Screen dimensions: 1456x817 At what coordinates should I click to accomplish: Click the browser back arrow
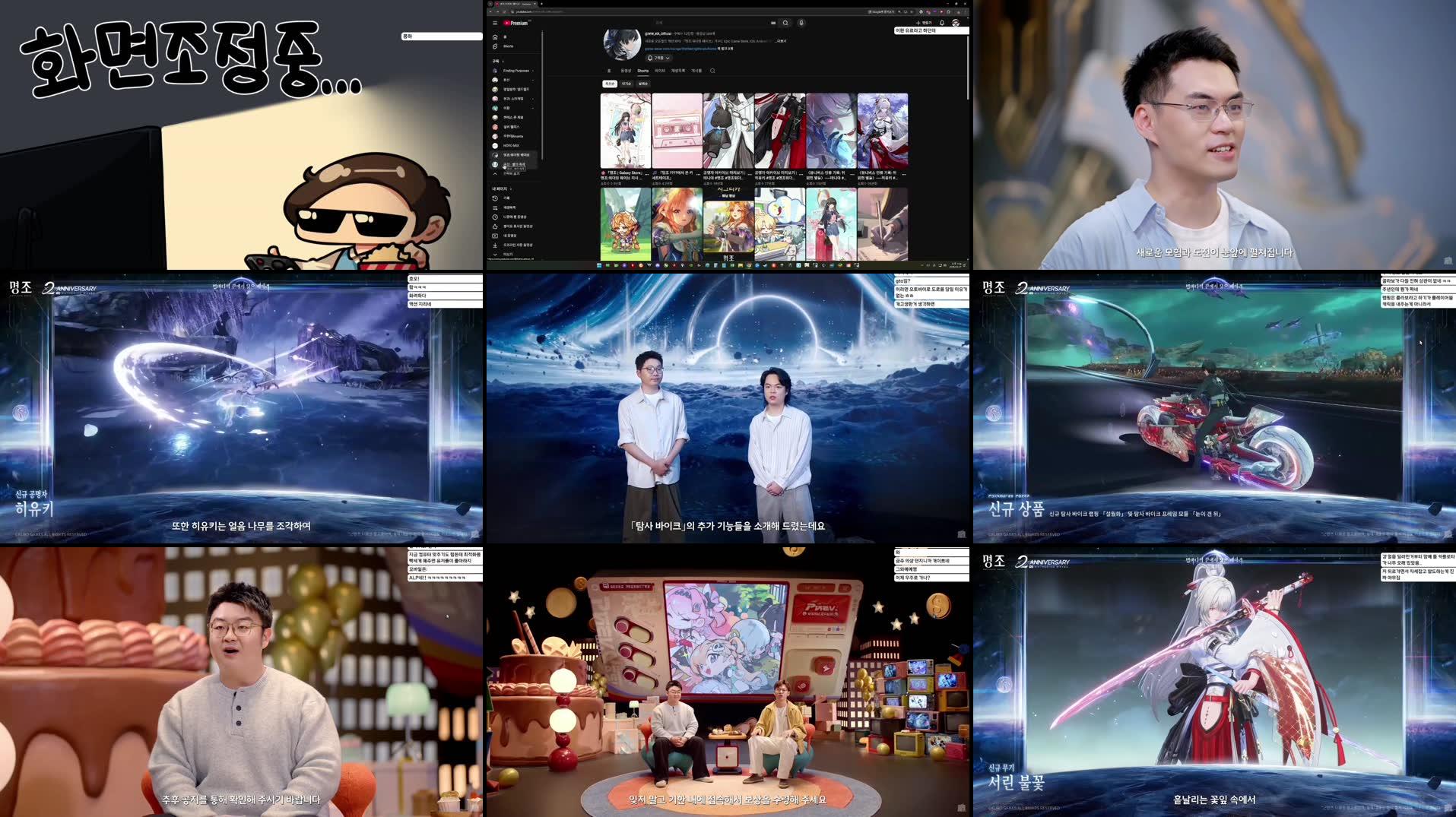tap(490, 11)
